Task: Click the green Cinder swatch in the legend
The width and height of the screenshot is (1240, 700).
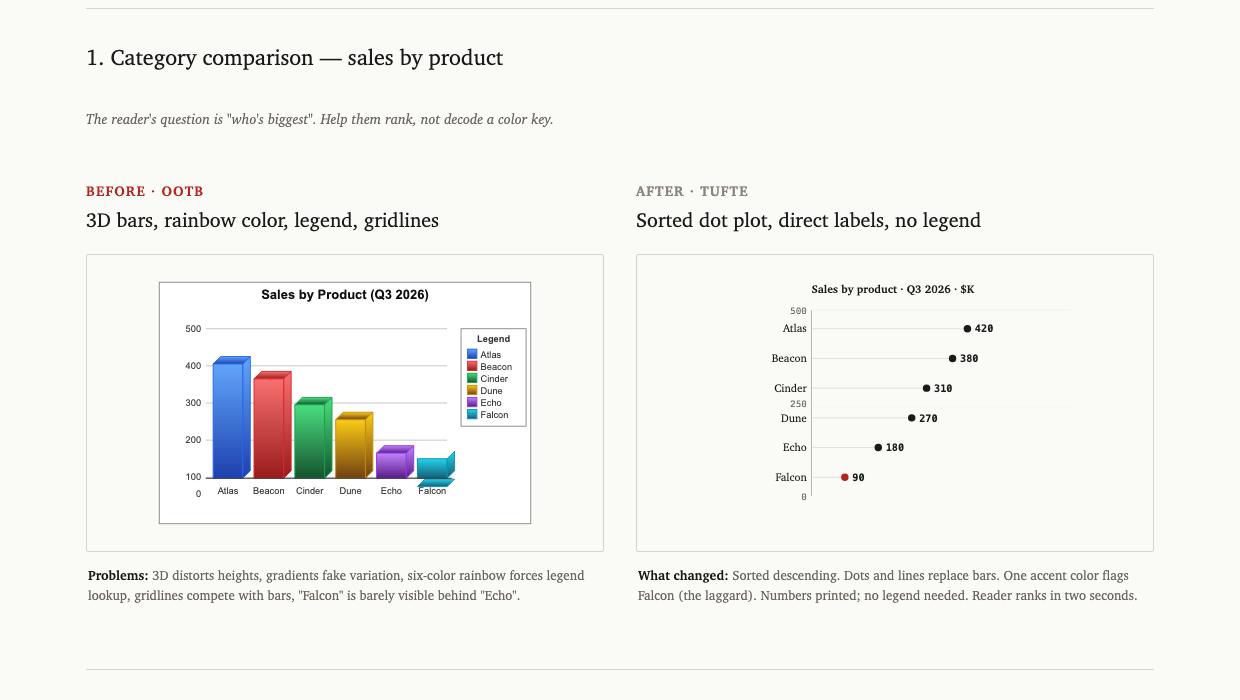Action: coord(472,378)
